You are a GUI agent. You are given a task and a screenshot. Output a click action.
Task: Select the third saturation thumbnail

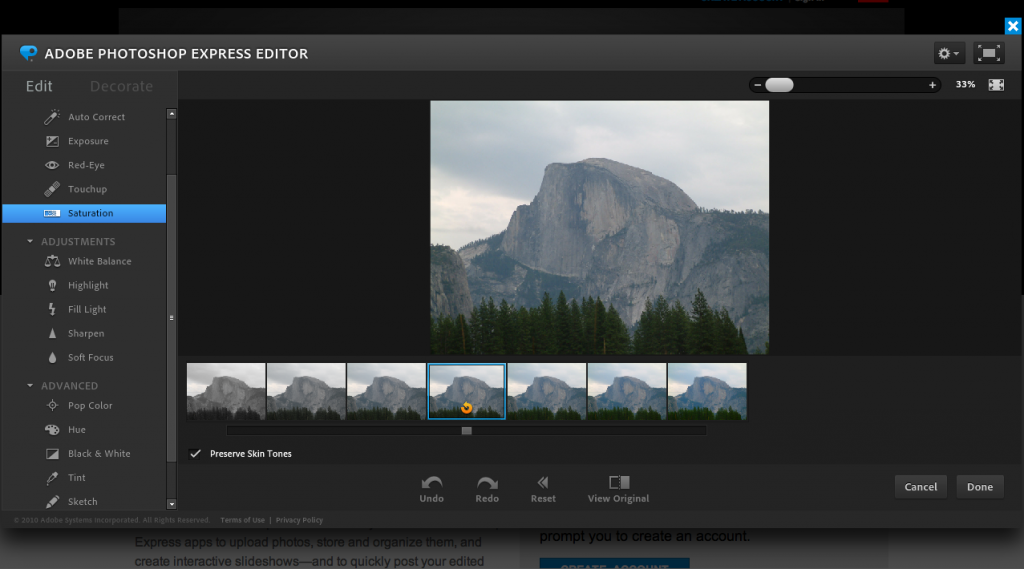386,391
